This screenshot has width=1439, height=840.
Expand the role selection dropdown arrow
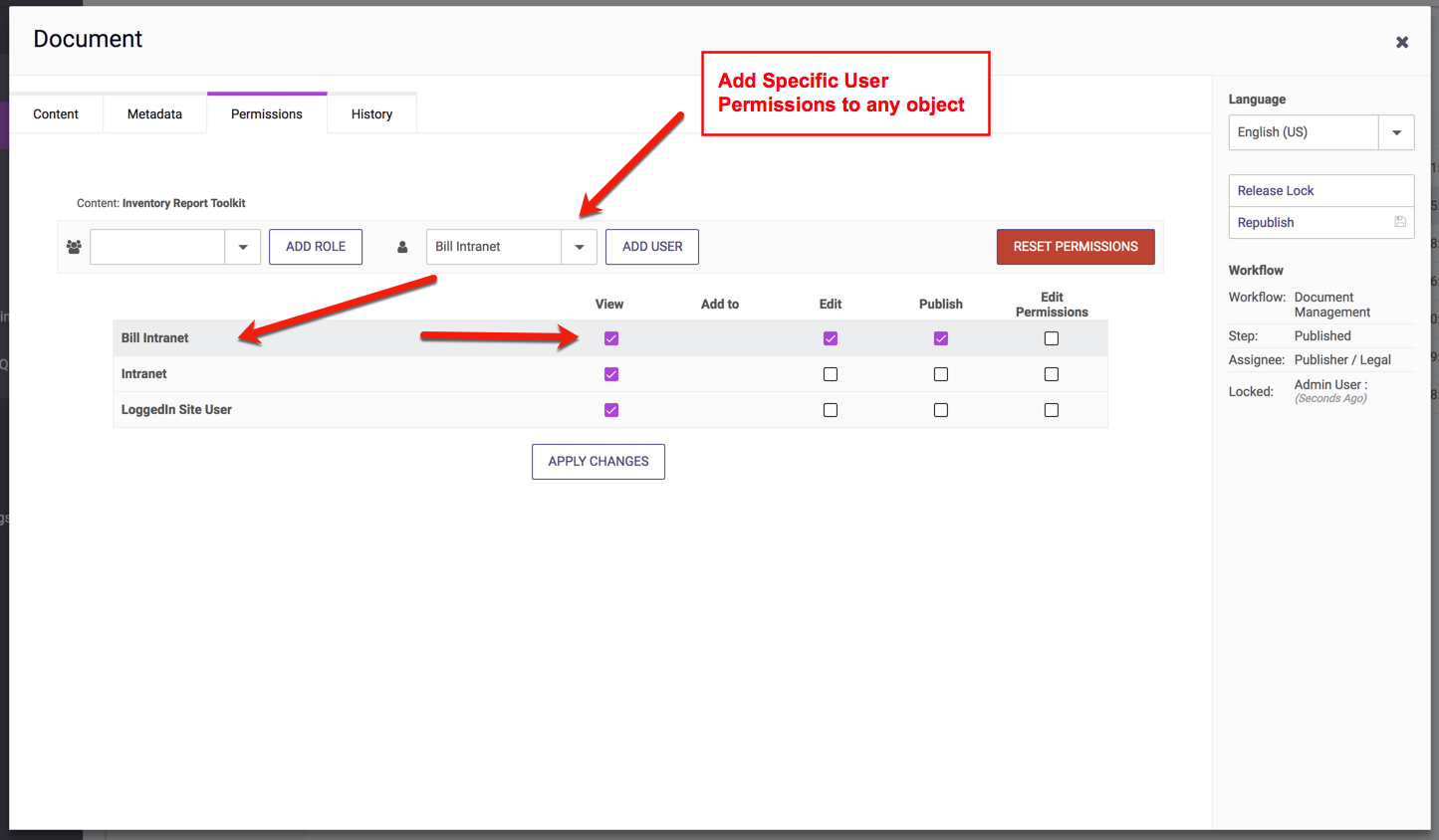[x=242, y=247]
